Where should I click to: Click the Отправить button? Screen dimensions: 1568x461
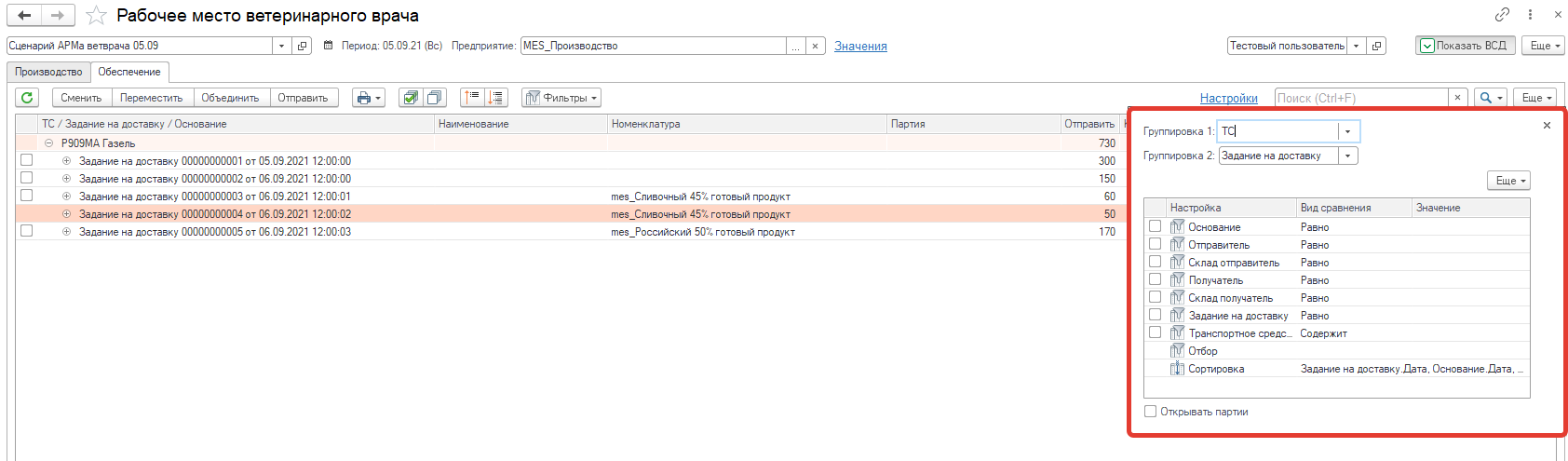coord(303,98)
